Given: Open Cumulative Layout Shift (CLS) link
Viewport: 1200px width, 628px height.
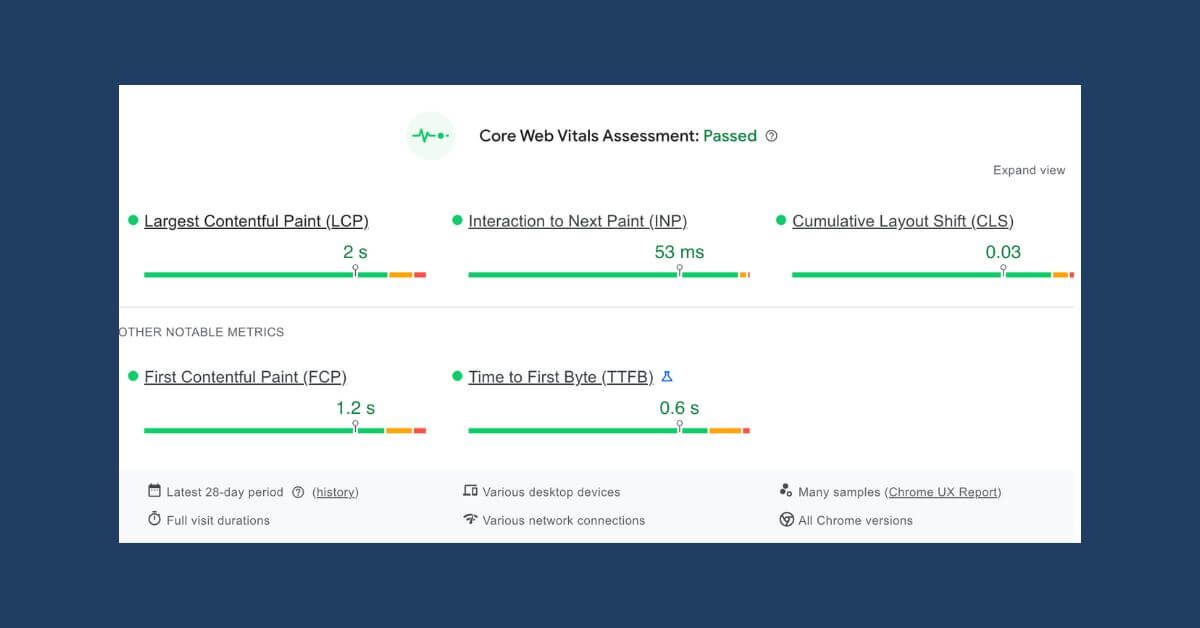Looking at the screenshot, I should tap(902, 221).
